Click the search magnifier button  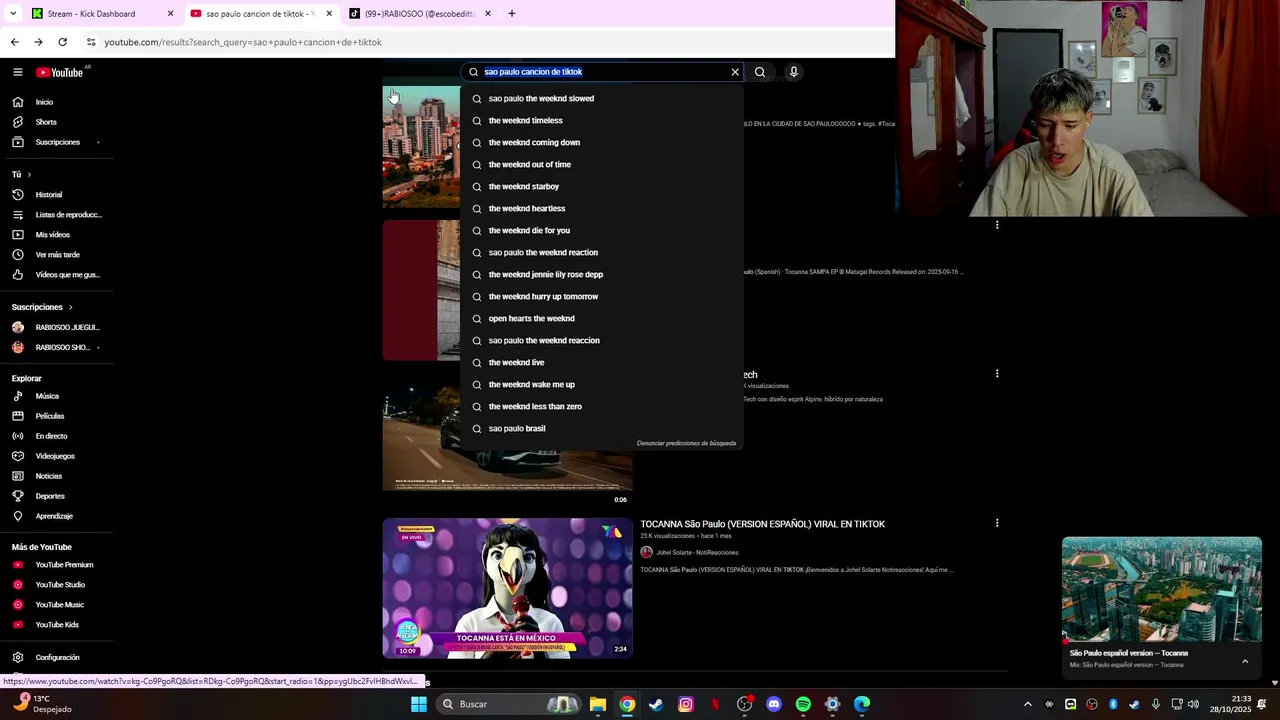(760, 72)
